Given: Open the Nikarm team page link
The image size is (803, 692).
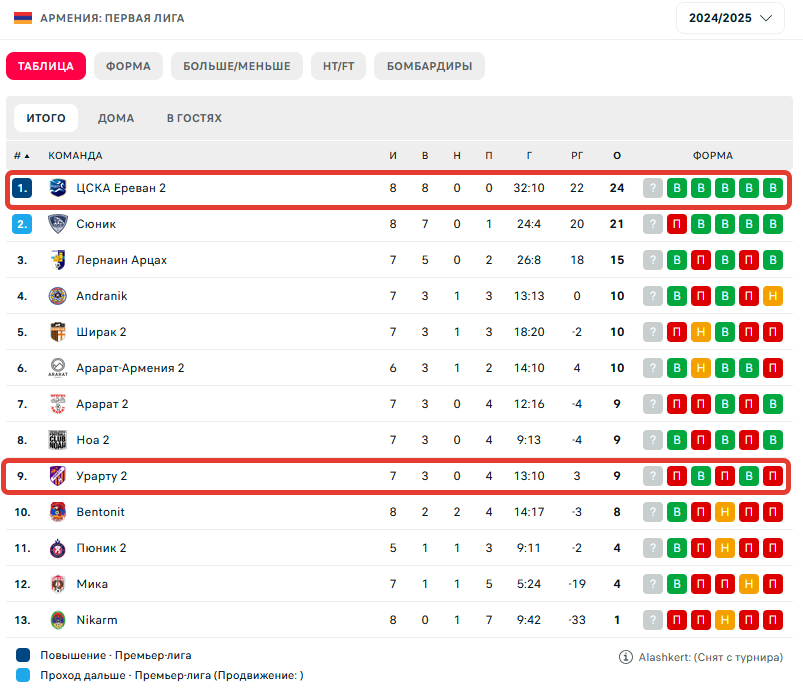Looking at the screenshot, I should [97, 620].
